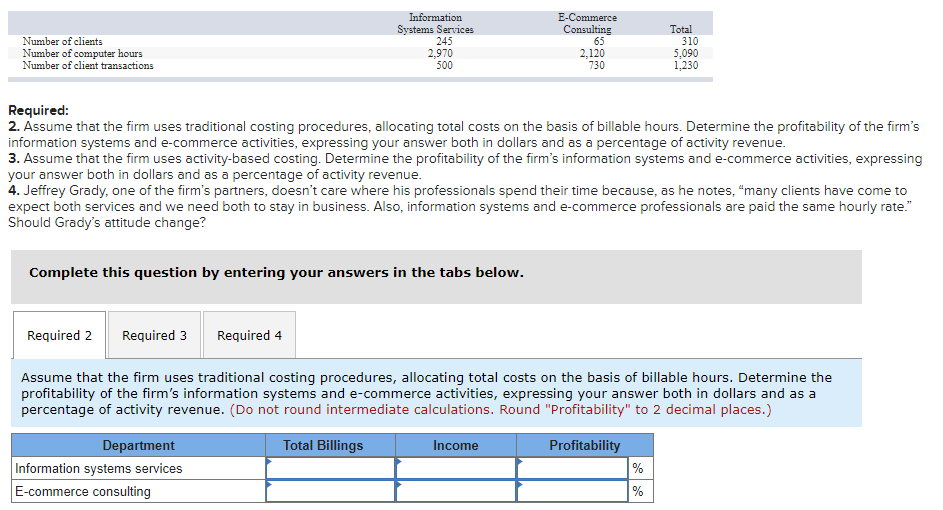The width and height of the screenshot is (943, 510).
Task: Click the 730 client transactions value
Action: click(597, 66)
